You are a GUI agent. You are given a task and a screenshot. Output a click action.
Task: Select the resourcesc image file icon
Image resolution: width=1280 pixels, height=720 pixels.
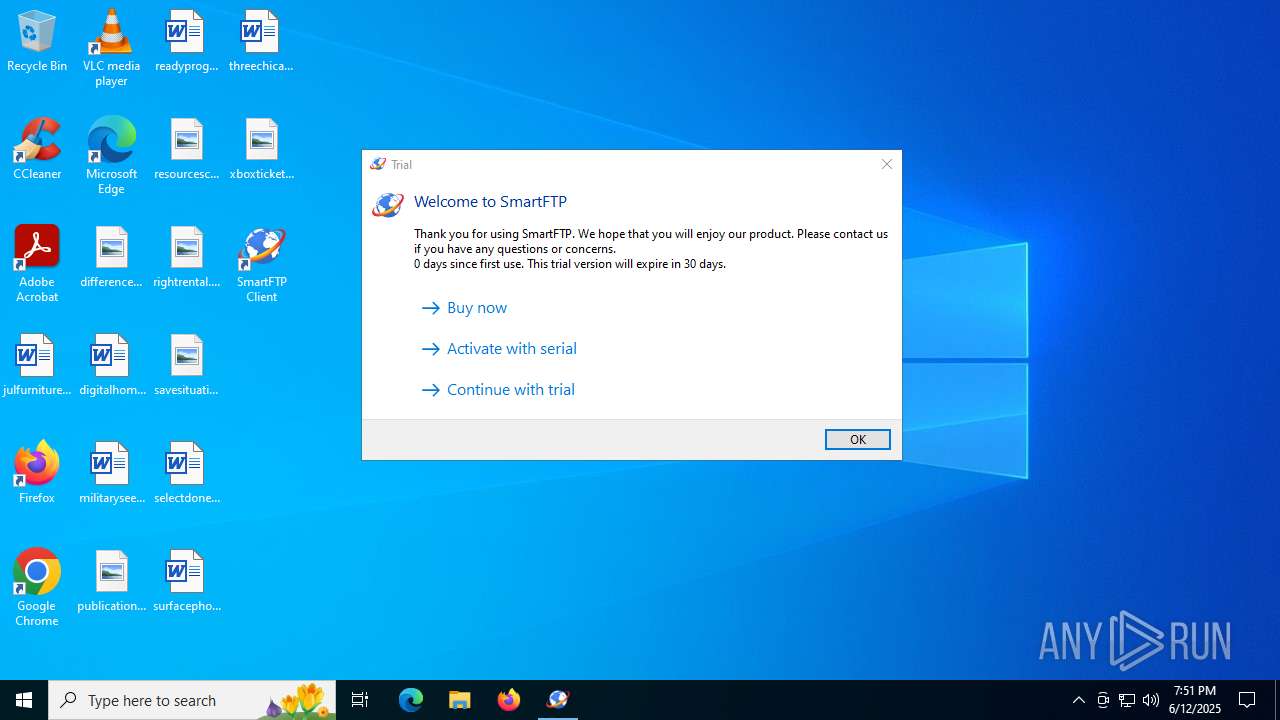coord(186,150)
